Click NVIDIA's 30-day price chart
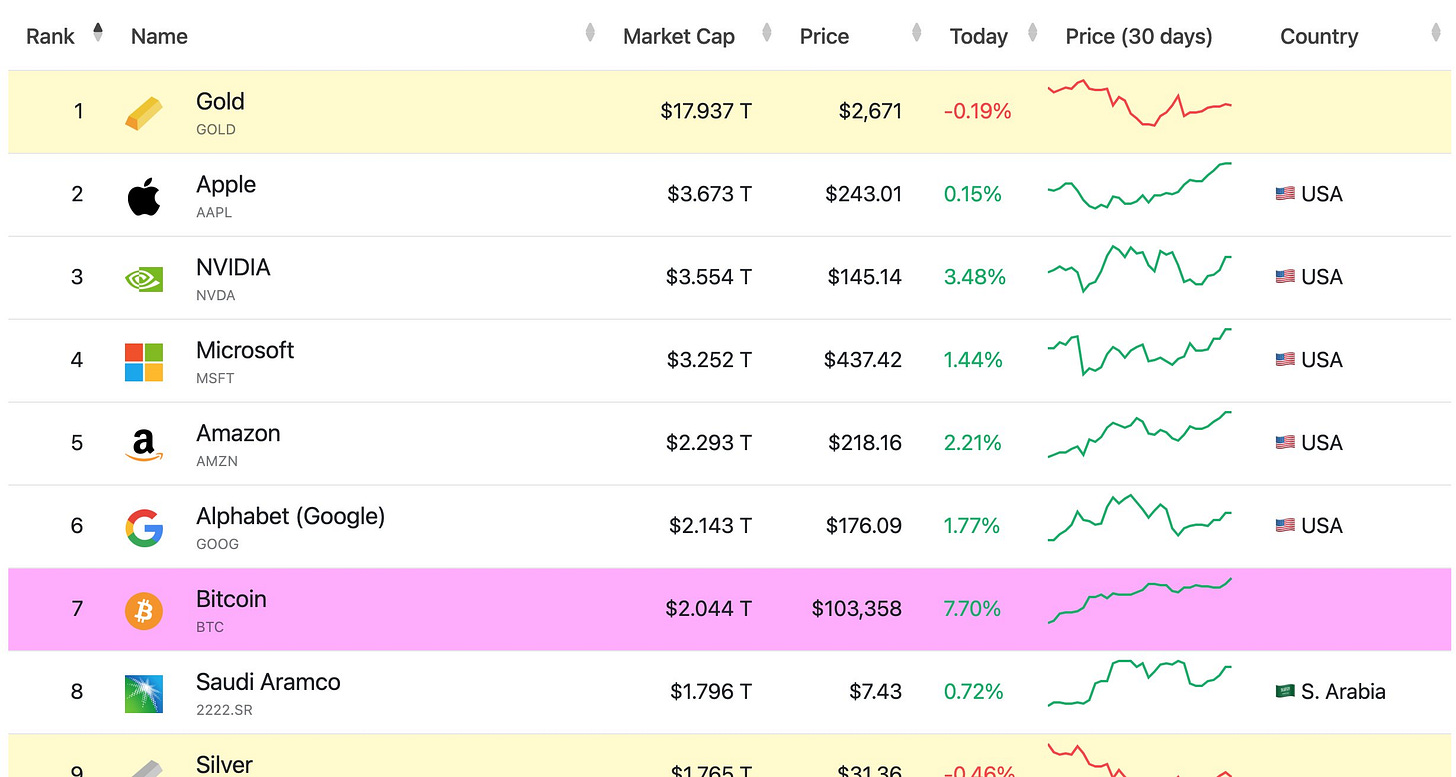 [x=1140, y=268]
